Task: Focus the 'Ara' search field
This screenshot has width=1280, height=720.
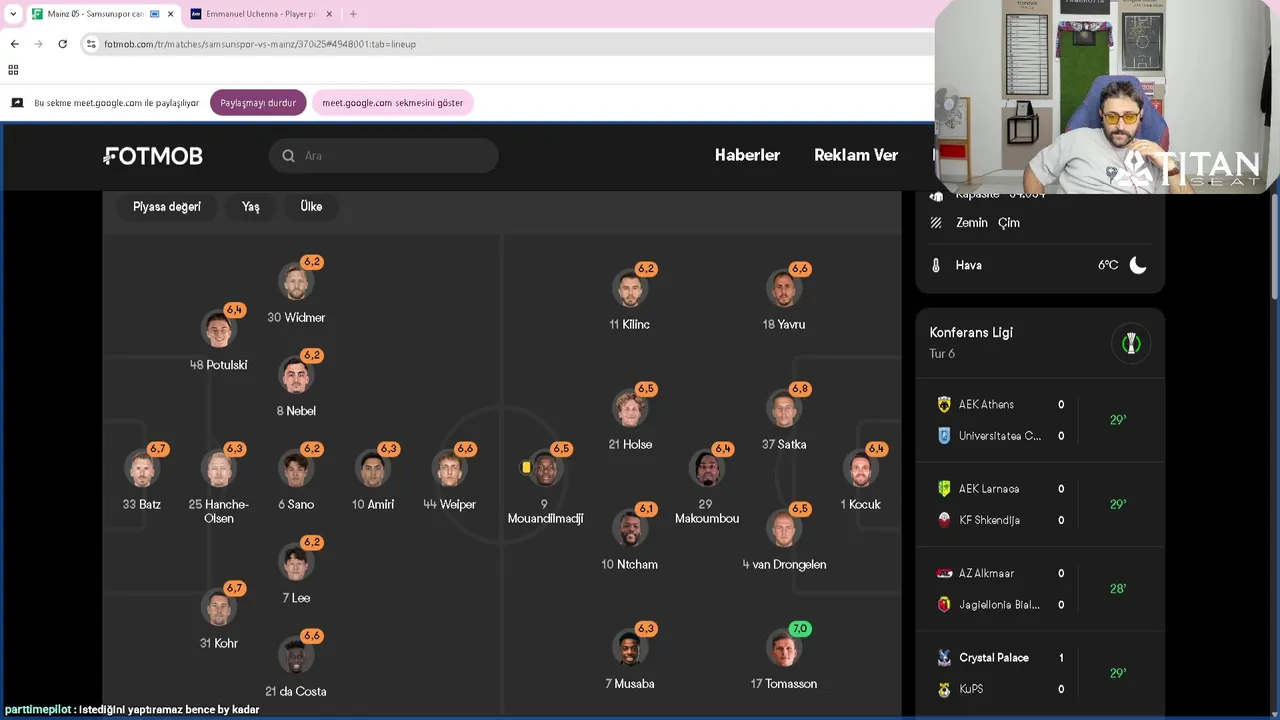Action: pyautogui.click(x=384, y=156)
